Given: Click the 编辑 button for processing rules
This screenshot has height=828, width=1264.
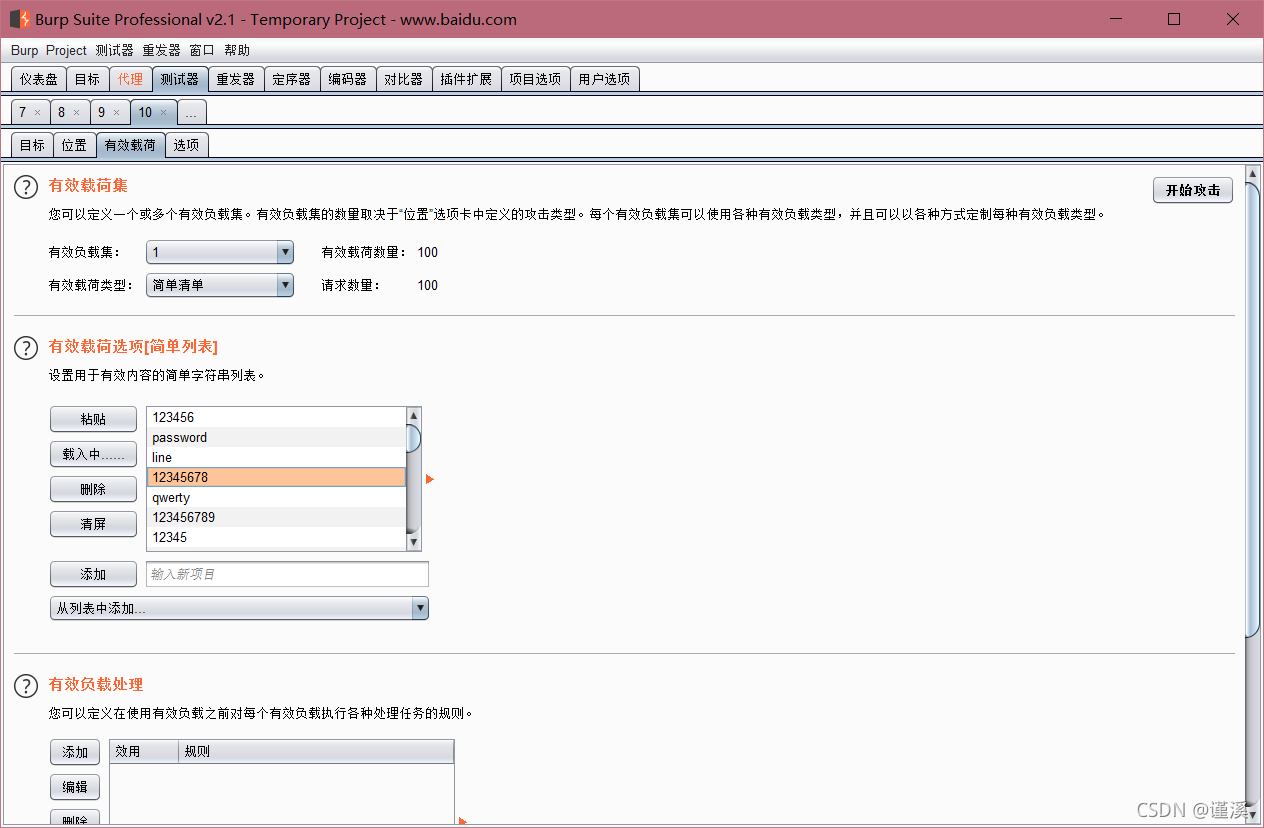Looking at the screenshot, I should click(75, 787).
